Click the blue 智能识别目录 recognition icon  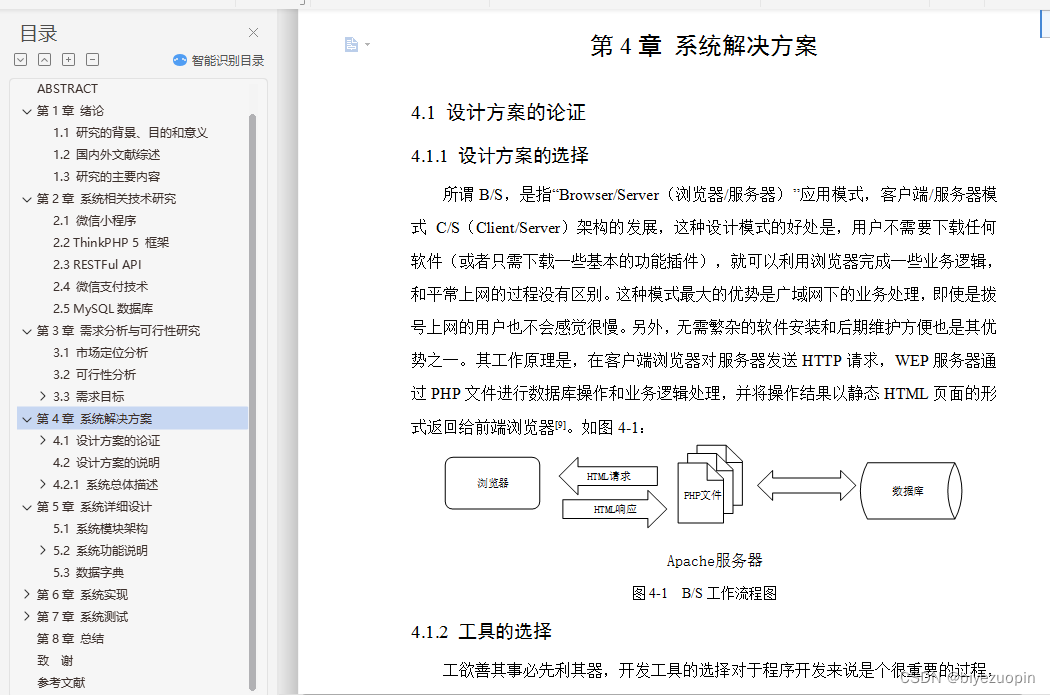click(179, 59)
